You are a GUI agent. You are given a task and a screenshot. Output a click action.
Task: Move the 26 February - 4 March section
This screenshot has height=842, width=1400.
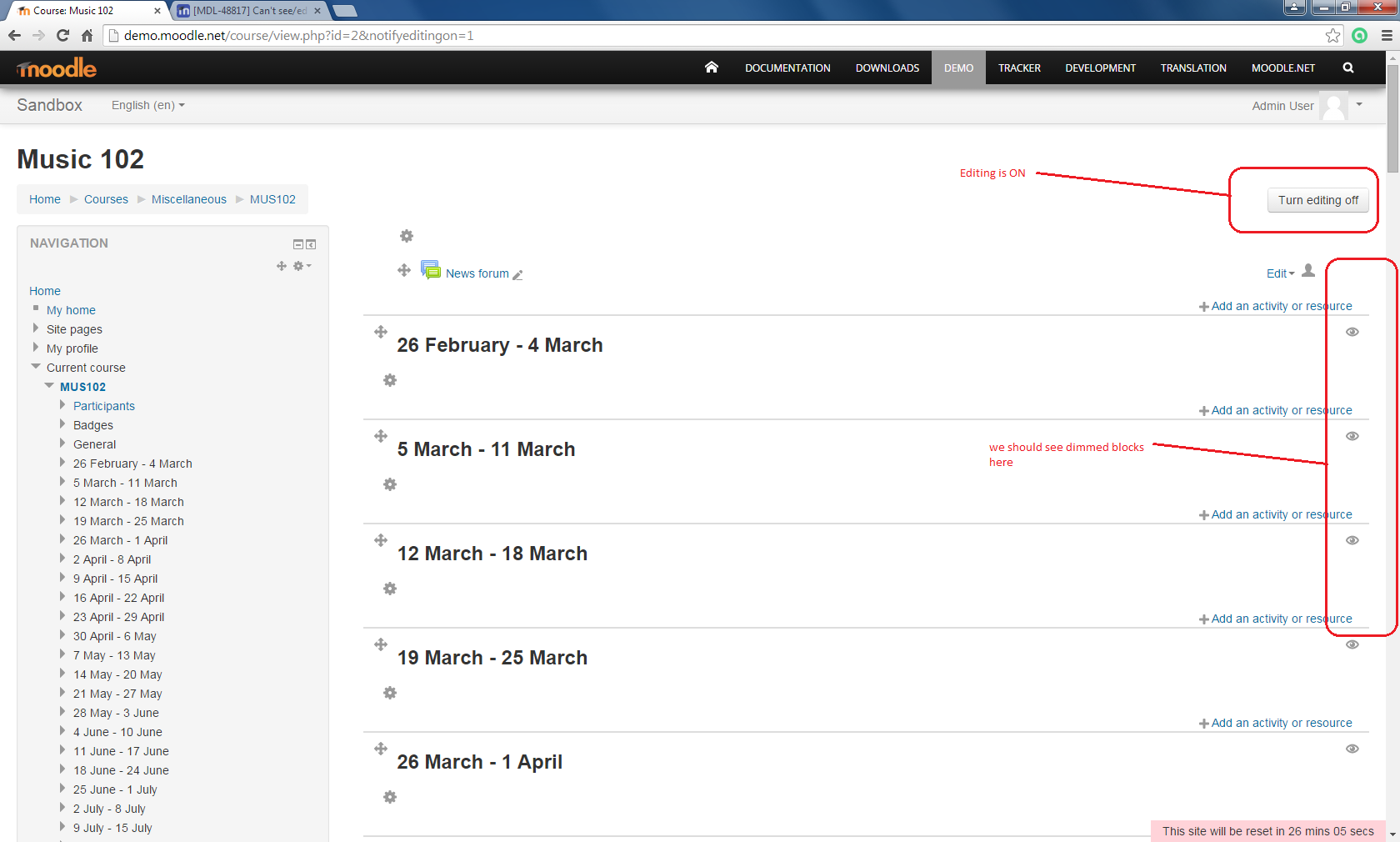coord(381,332)
